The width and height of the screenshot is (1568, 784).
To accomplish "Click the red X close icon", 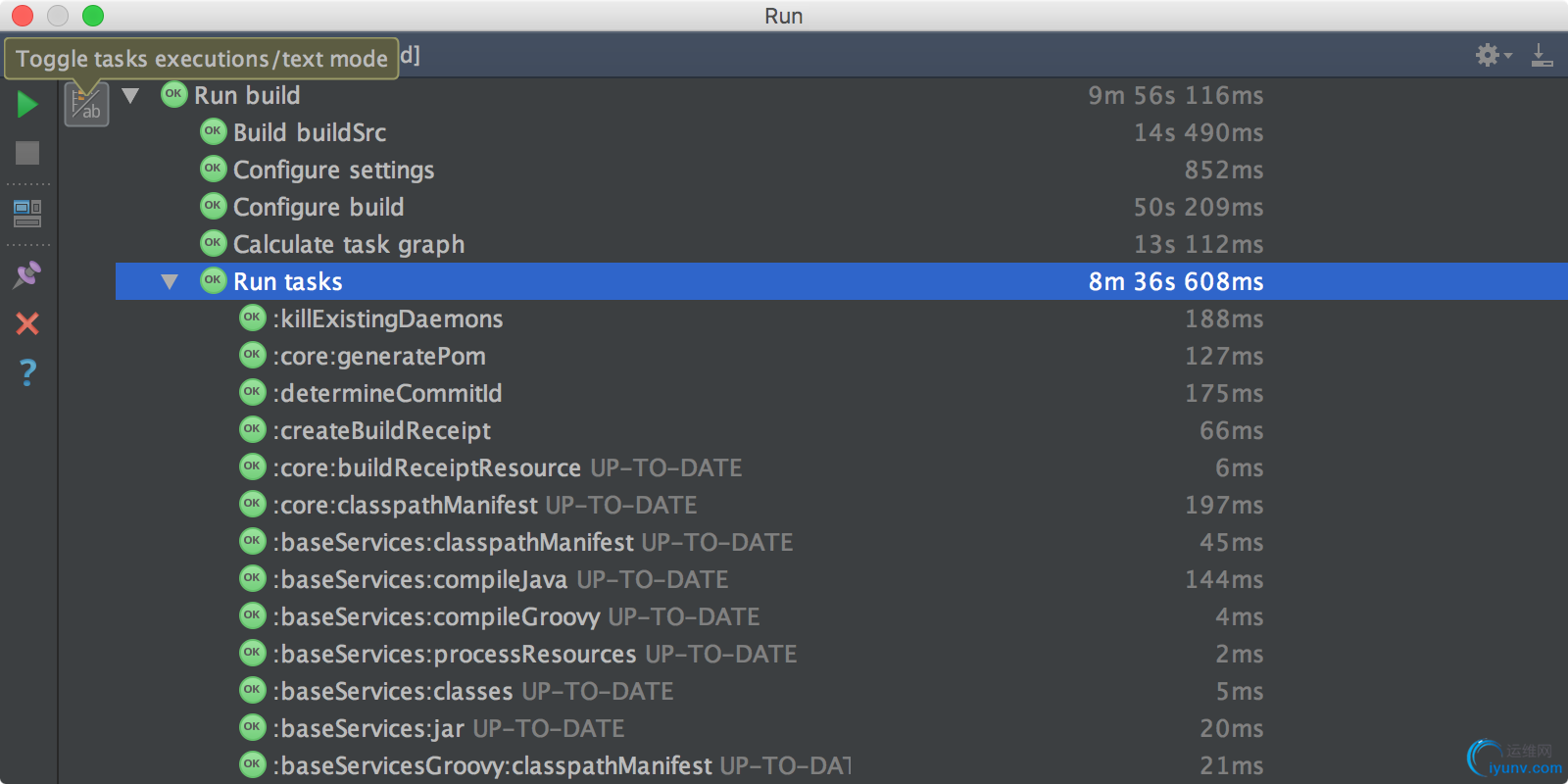I will coord(27,323).
